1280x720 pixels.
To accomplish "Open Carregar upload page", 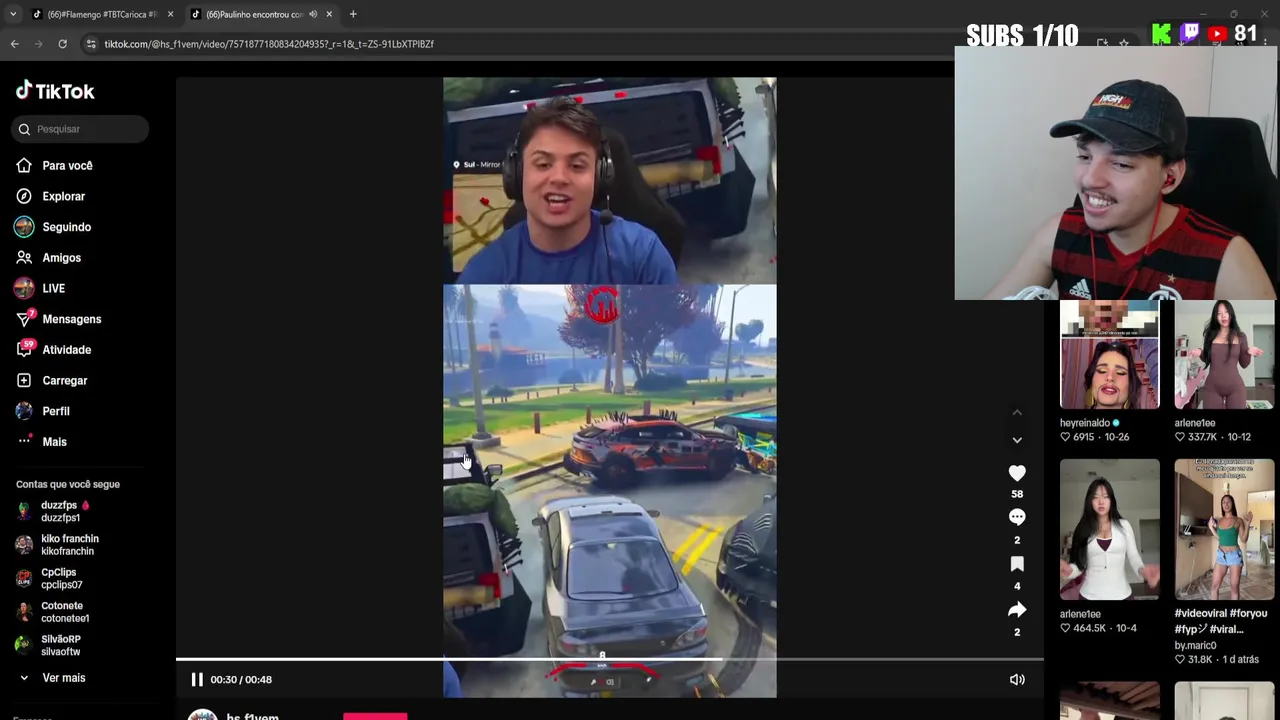I will (x=64, y=381).
